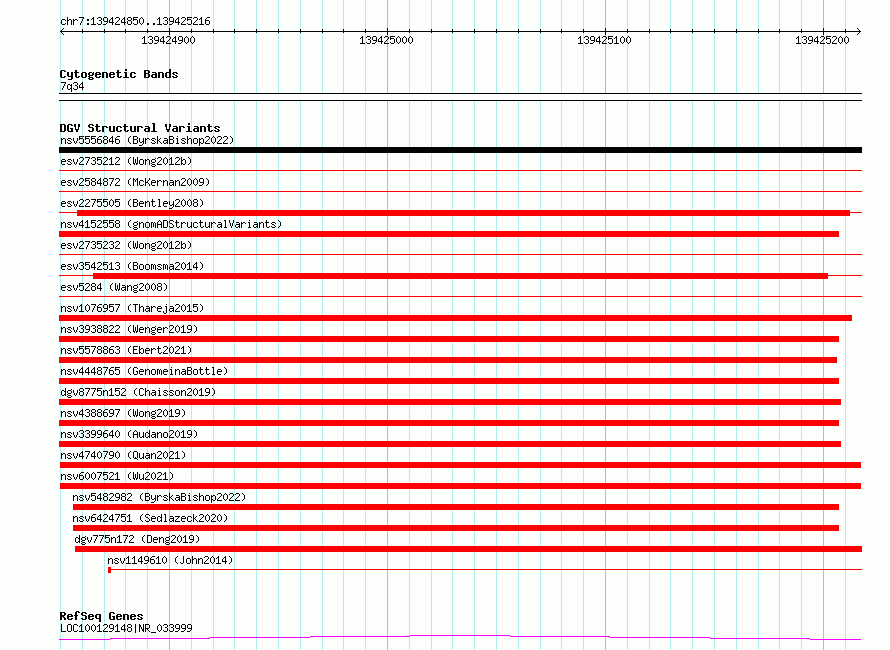Screen dimensions: 890x650
Task: Click the red bar under nsv1076957 (Thareja2015)
Action: 455,318
